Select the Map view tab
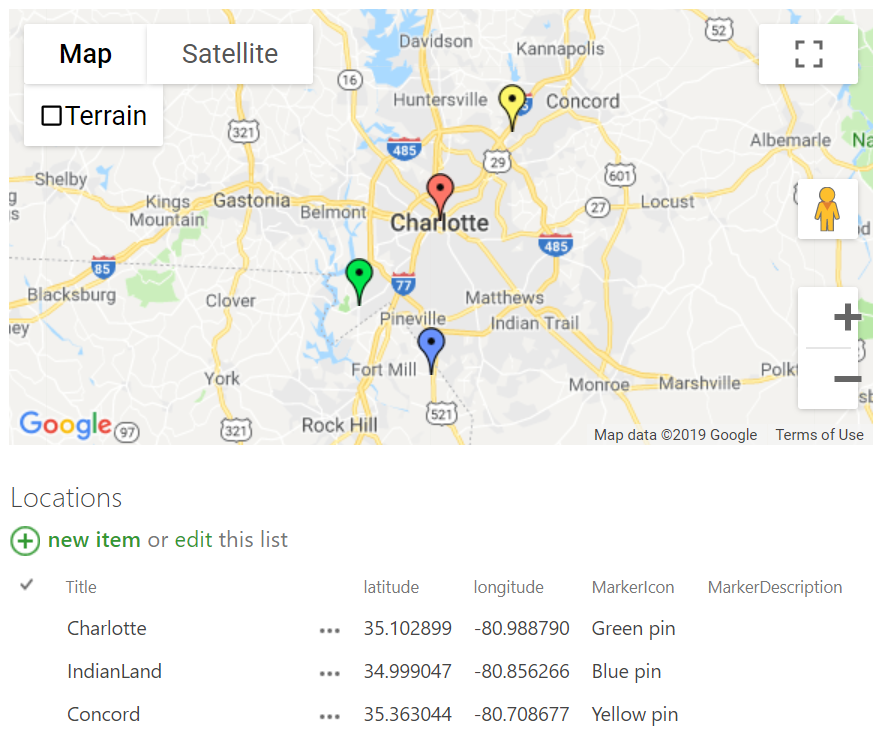The image size is (885, 739). pos(85,54)
